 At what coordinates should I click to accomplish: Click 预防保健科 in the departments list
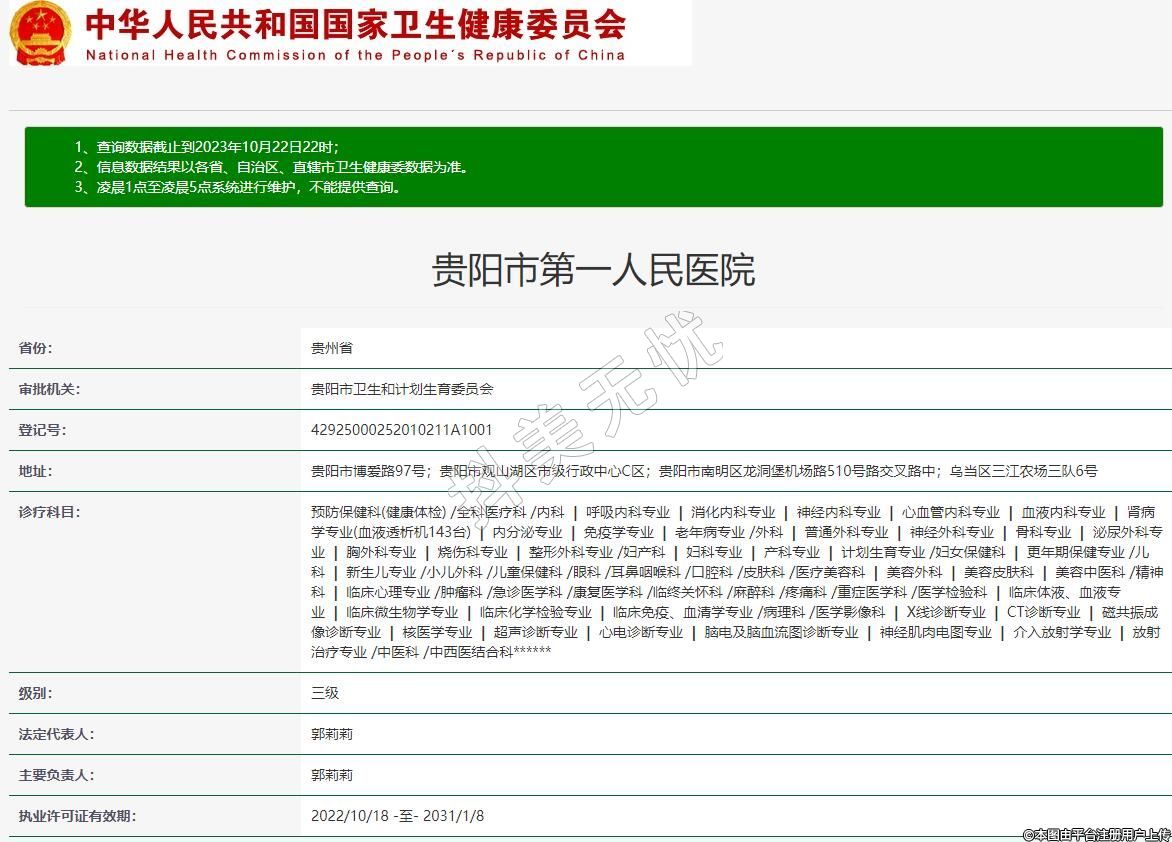pos(345,512)
